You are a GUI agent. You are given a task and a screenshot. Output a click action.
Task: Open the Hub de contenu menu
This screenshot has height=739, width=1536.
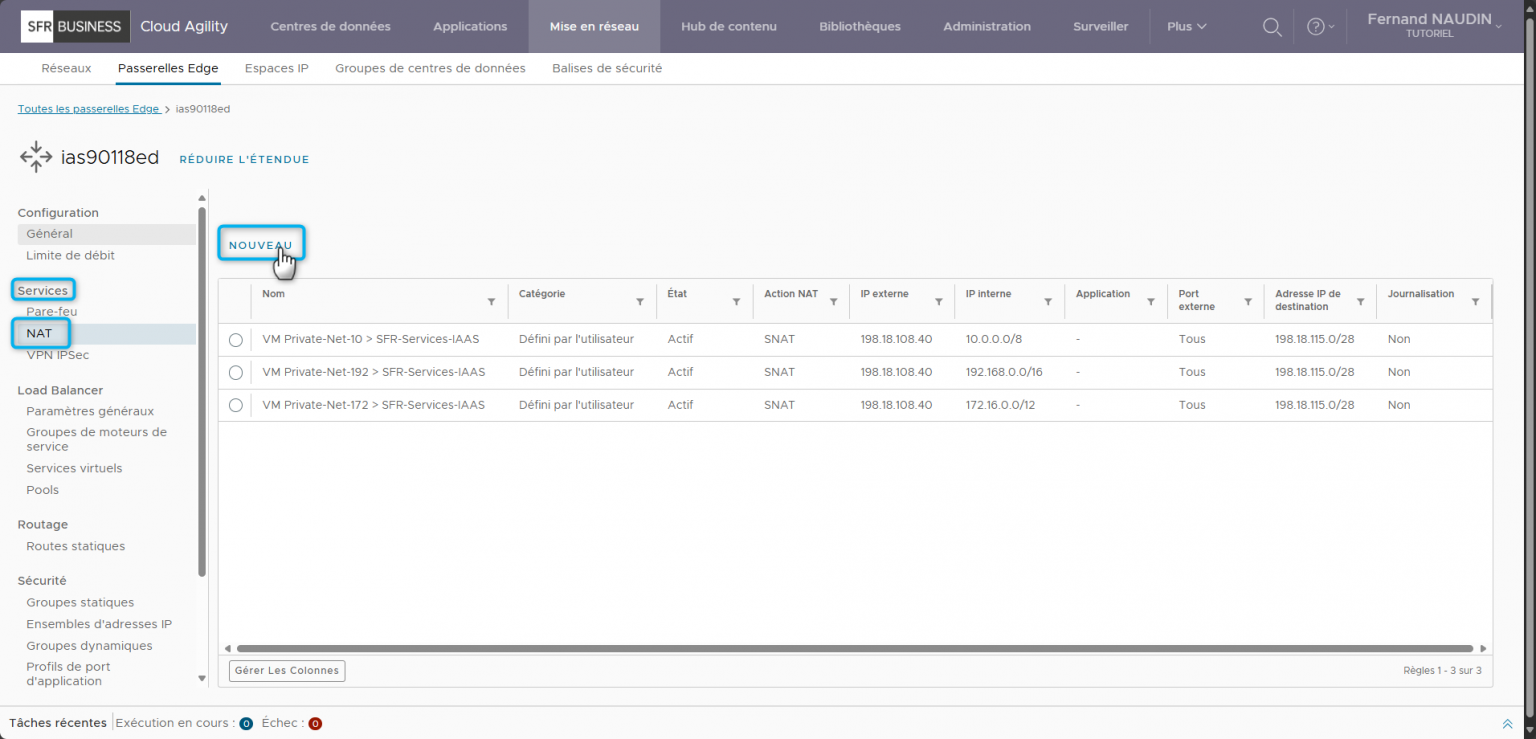(x=728, y=26)
